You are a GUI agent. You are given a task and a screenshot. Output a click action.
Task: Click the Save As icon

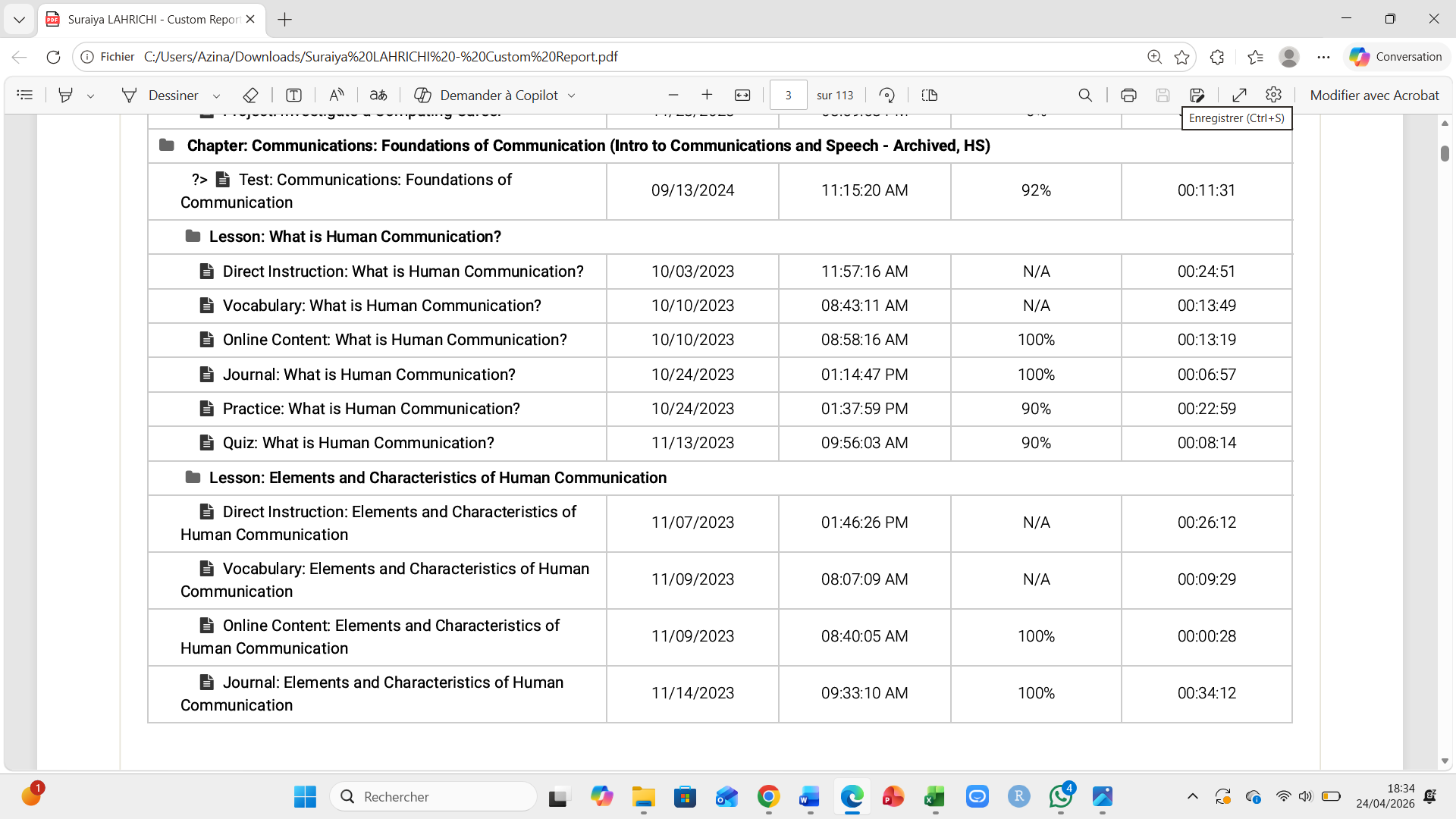(1197, 95)
